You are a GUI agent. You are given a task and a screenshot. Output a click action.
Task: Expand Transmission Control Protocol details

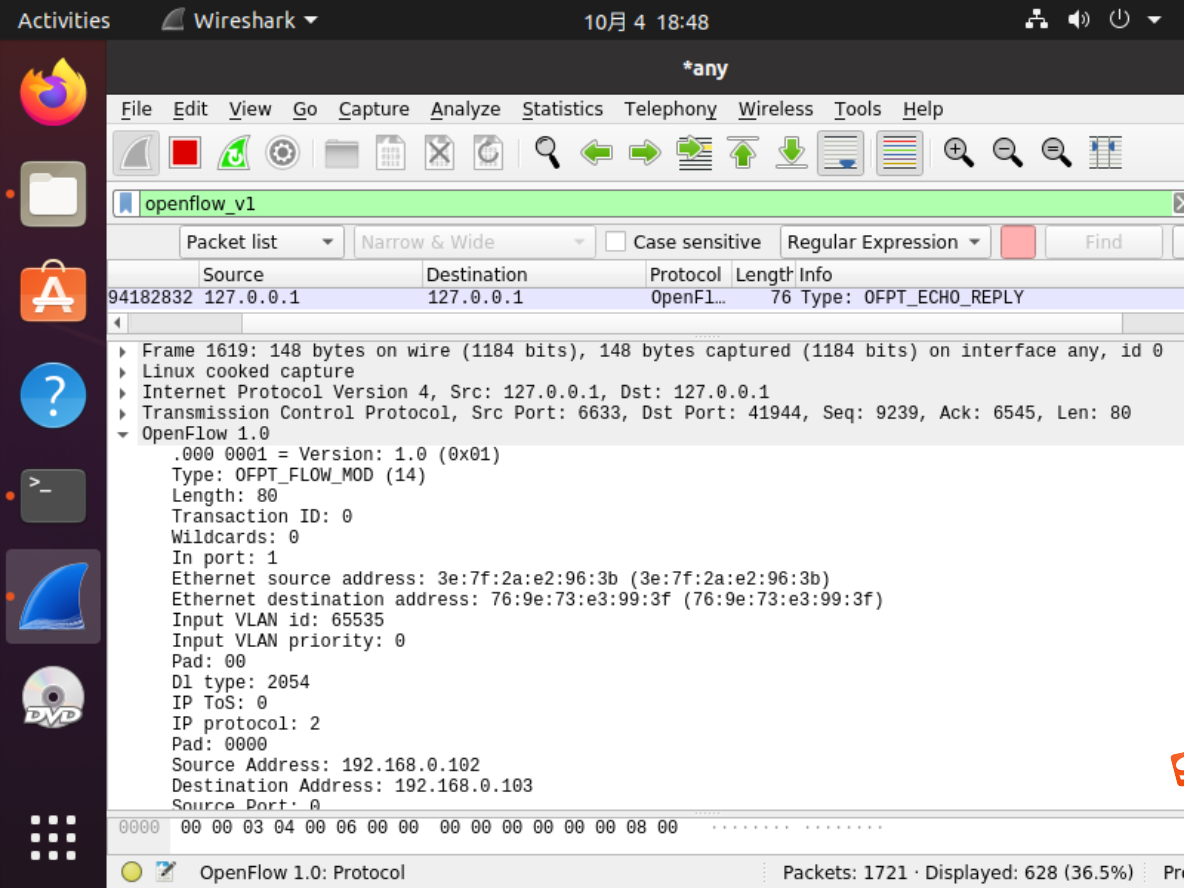[x=123, y=414]
